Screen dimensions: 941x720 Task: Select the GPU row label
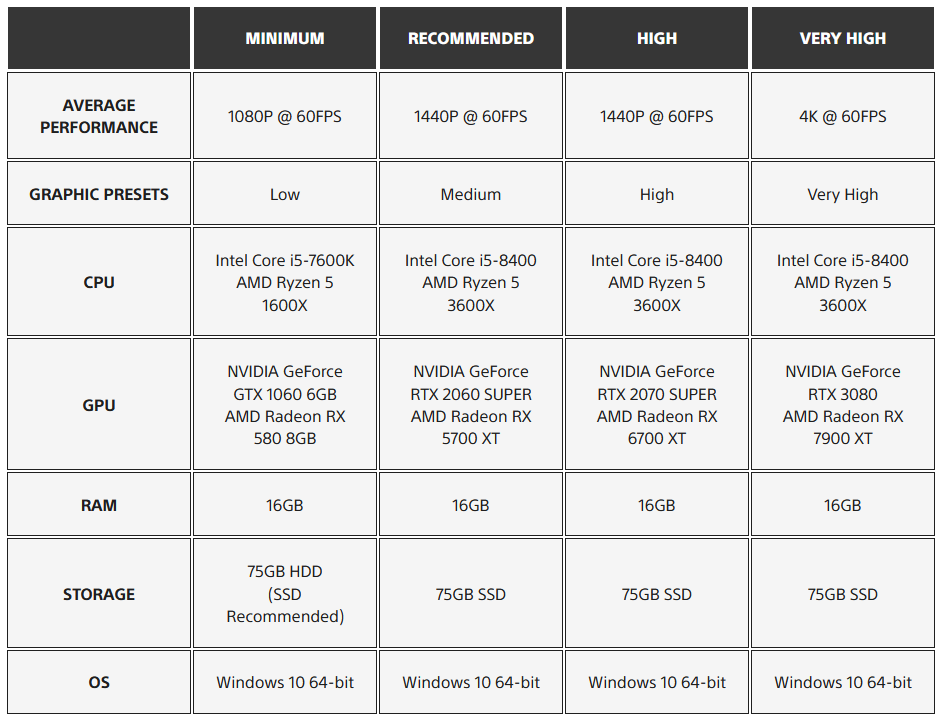(x=99, y=405)
